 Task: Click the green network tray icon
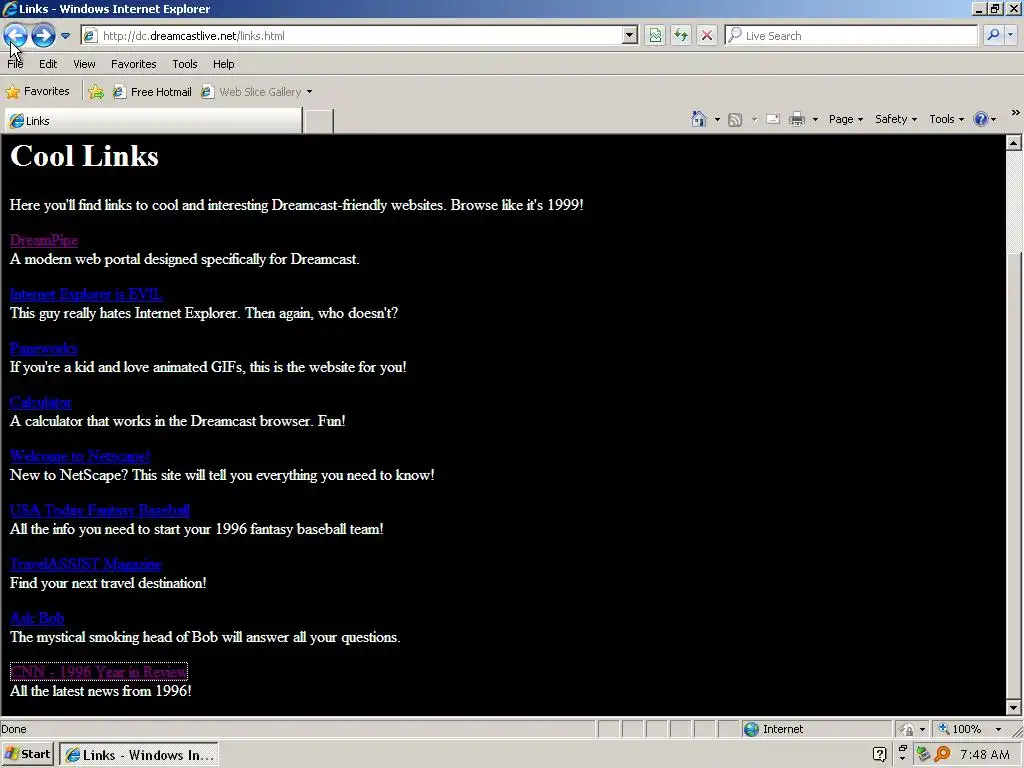click(x=923, y=755)
